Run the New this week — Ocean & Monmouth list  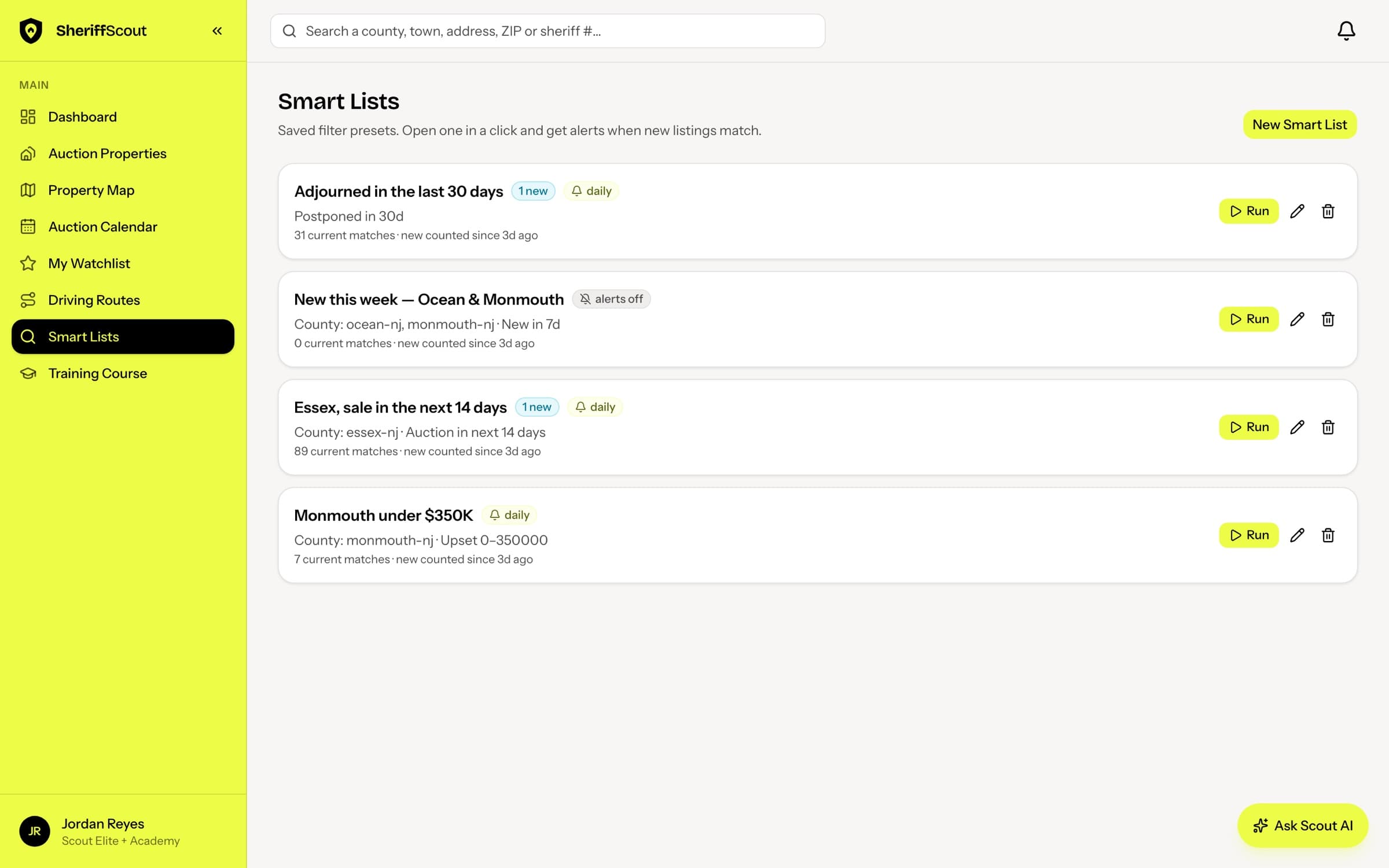[1248, 319]
